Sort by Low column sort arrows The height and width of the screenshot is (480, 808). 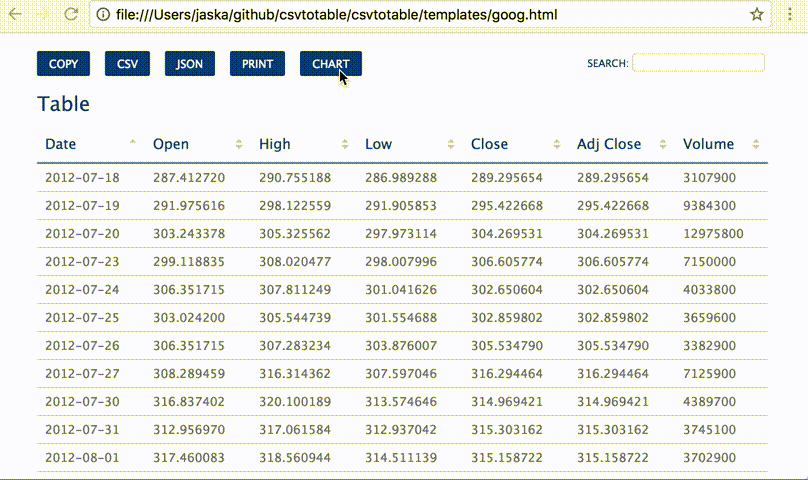click(x=451, y=144)
